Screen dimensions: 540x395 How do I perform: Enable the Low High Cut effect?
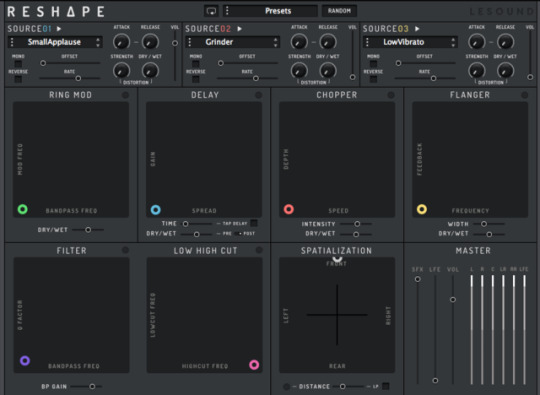259,250
